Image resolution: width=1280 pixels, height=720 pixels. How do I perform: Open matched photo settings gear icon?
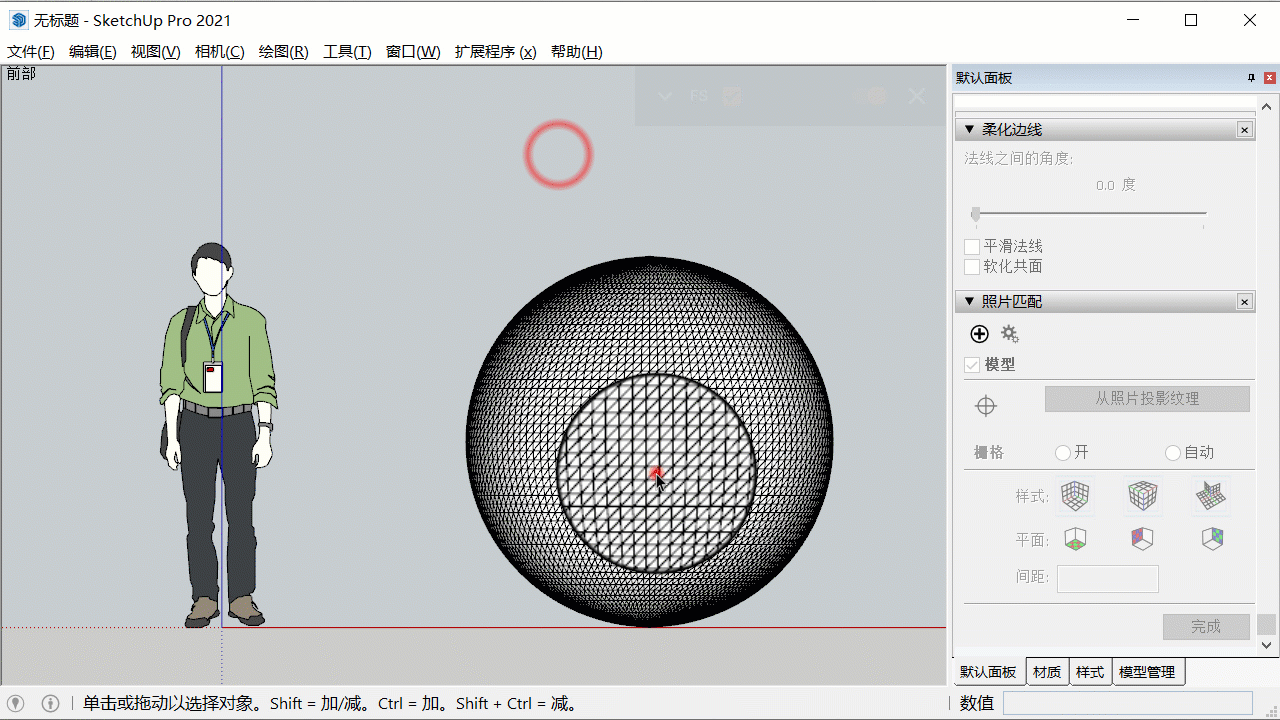(x=1010, y=334)
